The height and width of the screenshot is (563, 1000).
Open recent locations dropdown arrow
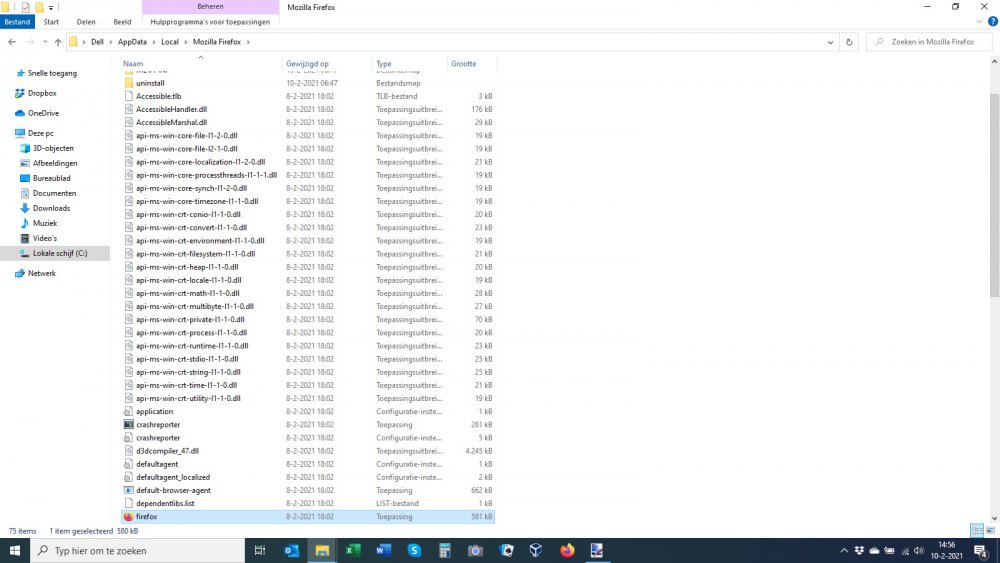[45, 42]
